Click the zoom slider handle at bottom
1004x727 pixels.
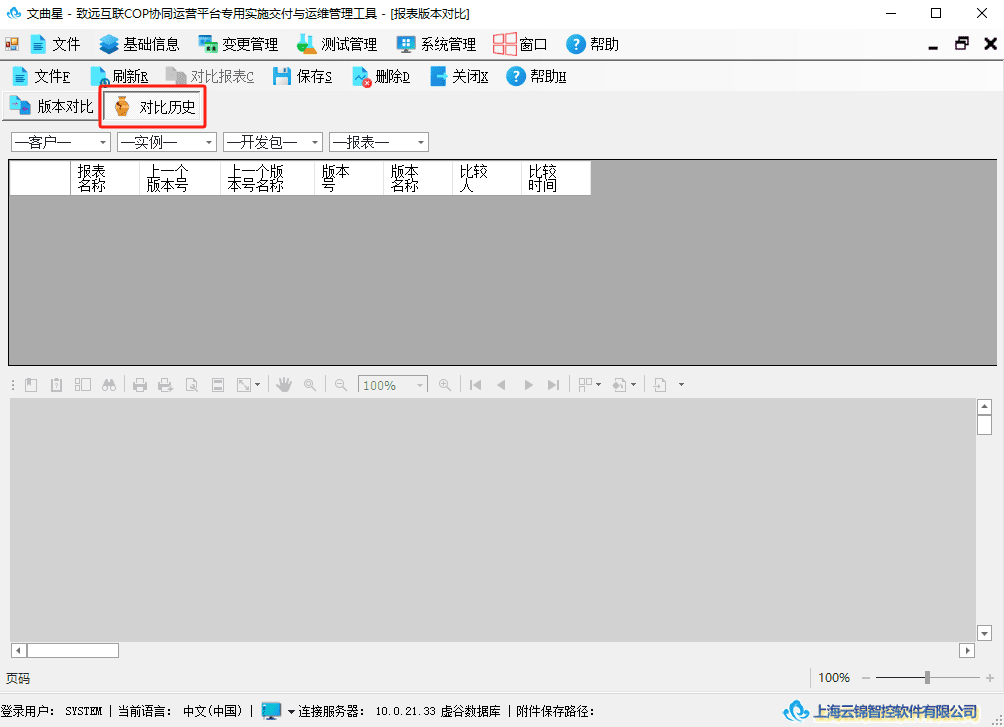pyautogui.click(x=927, y=678)
